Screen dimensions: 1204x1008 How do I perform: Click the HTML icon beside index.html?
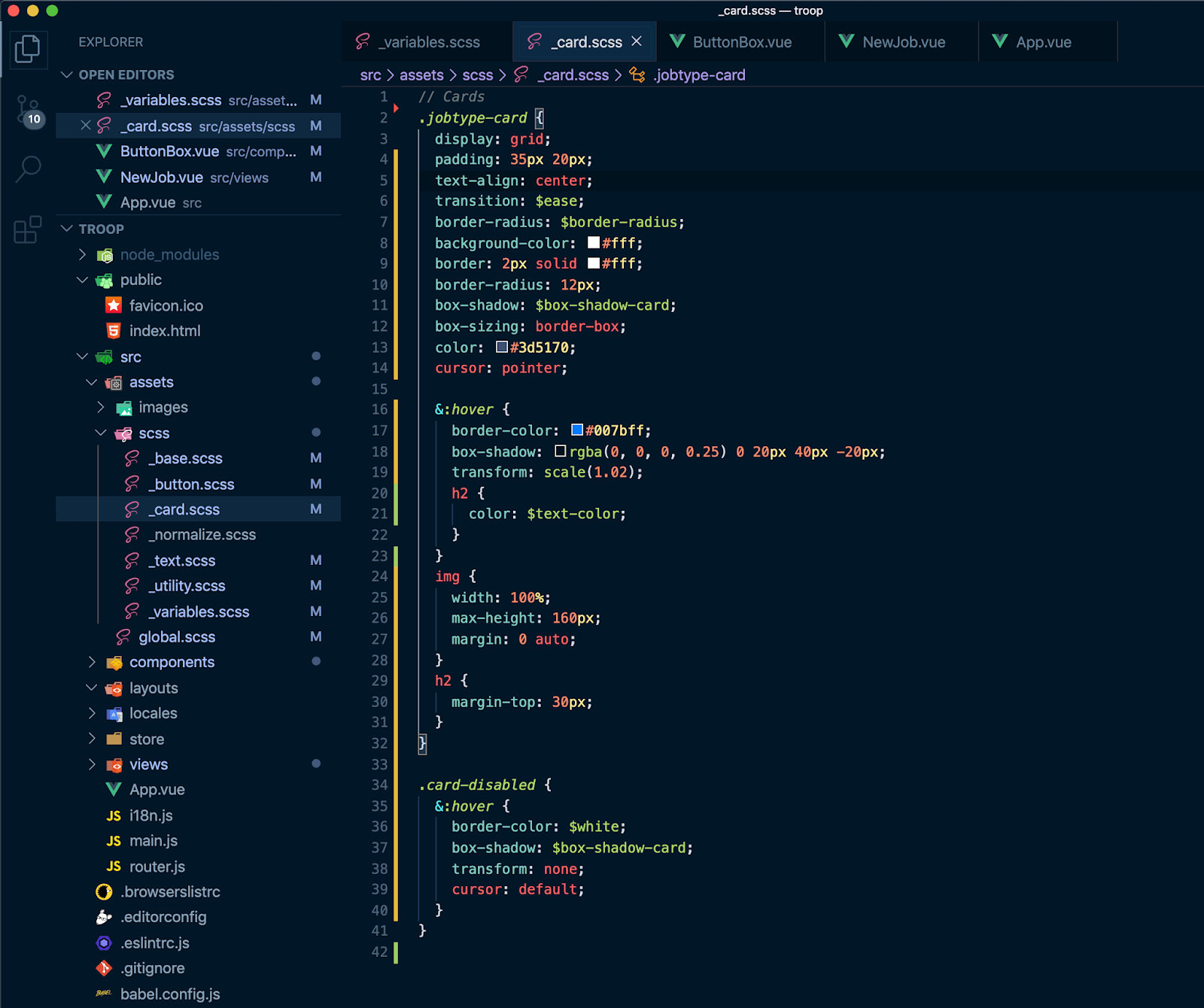(112, 331)
